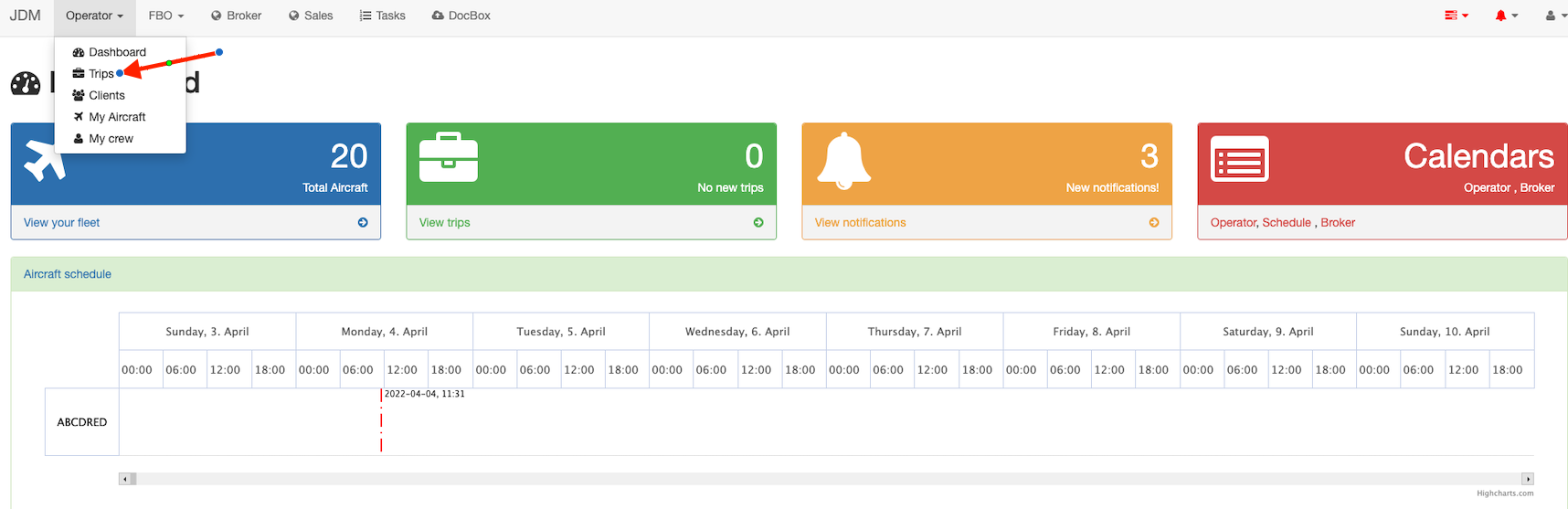Viewport: 1568px width, 509px height.
Task: Click the calendar list icon on red card
Action: 1239,160
